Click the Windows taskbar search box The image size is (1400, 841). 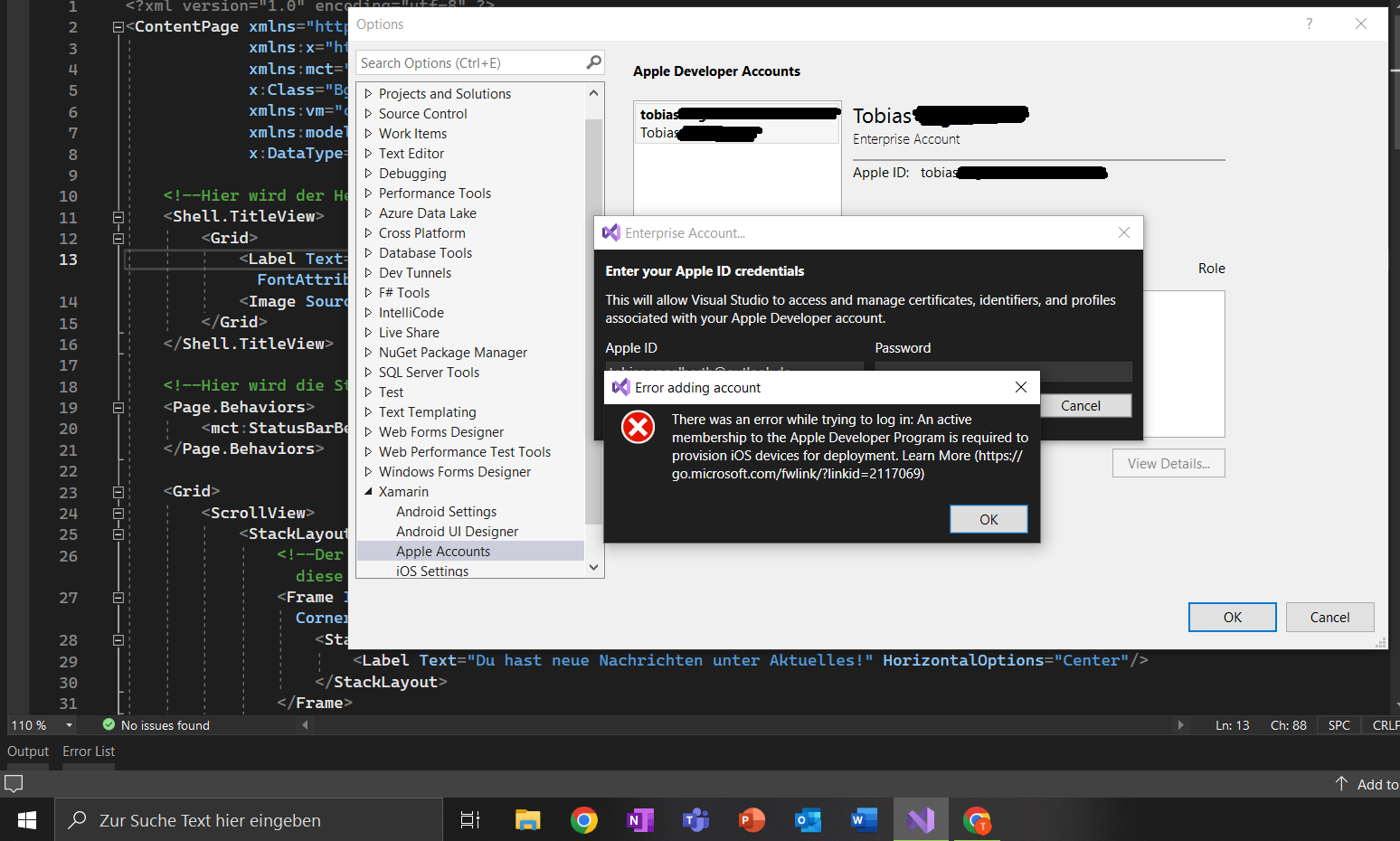click(249, 820)
